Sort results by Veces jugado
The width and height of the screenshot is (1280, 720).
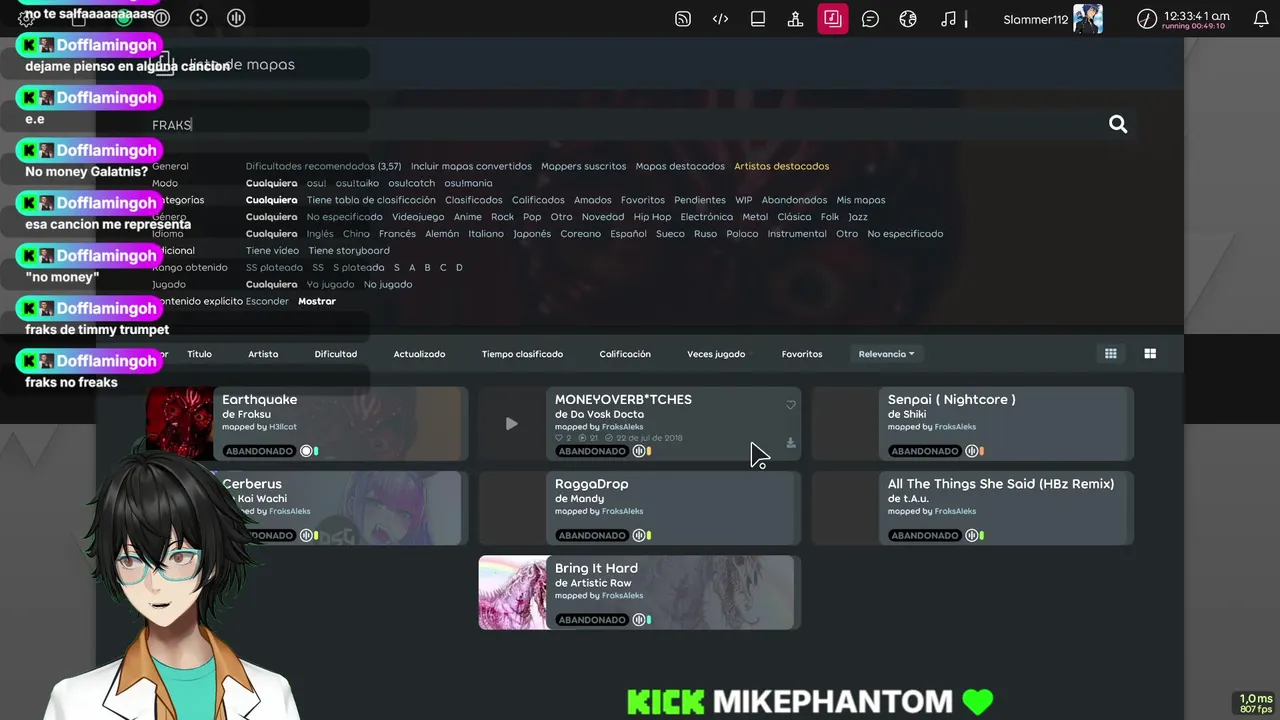pos(716,354)
